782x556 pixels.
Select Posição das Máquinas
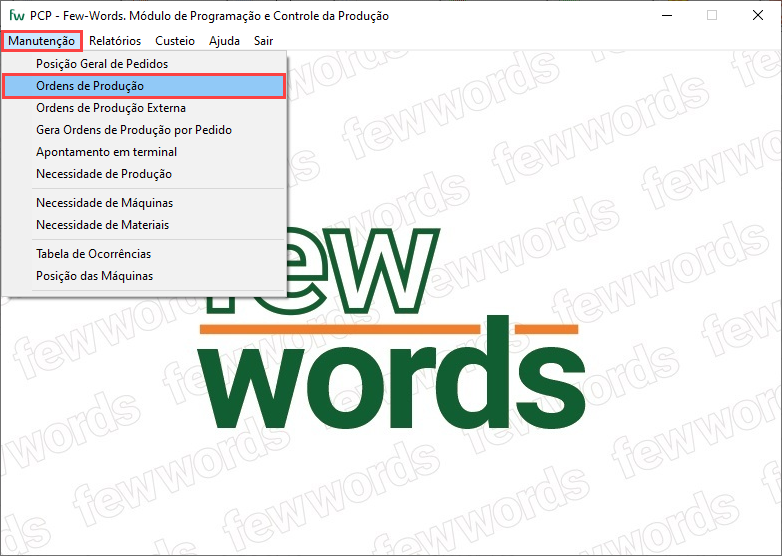point(144,276)
